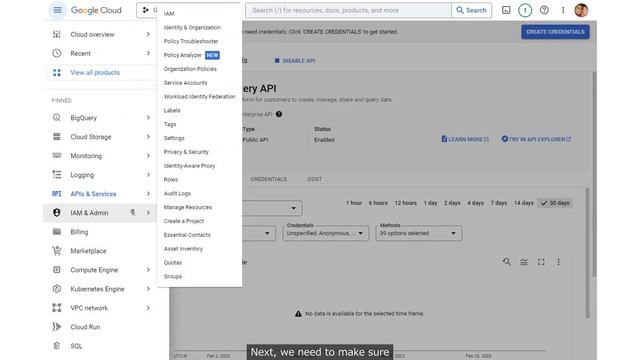640x360 pixels.
Task: Click the Cloud Storage icon
Action: (x=57, y=137)
